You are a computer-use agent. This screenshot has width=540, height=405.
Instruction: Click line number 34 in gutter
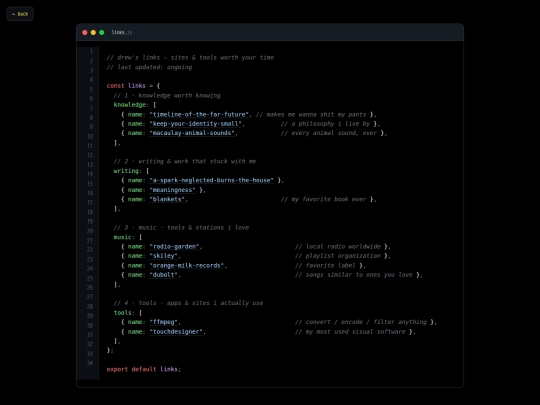pyautogui.click(x=90, y=363)
